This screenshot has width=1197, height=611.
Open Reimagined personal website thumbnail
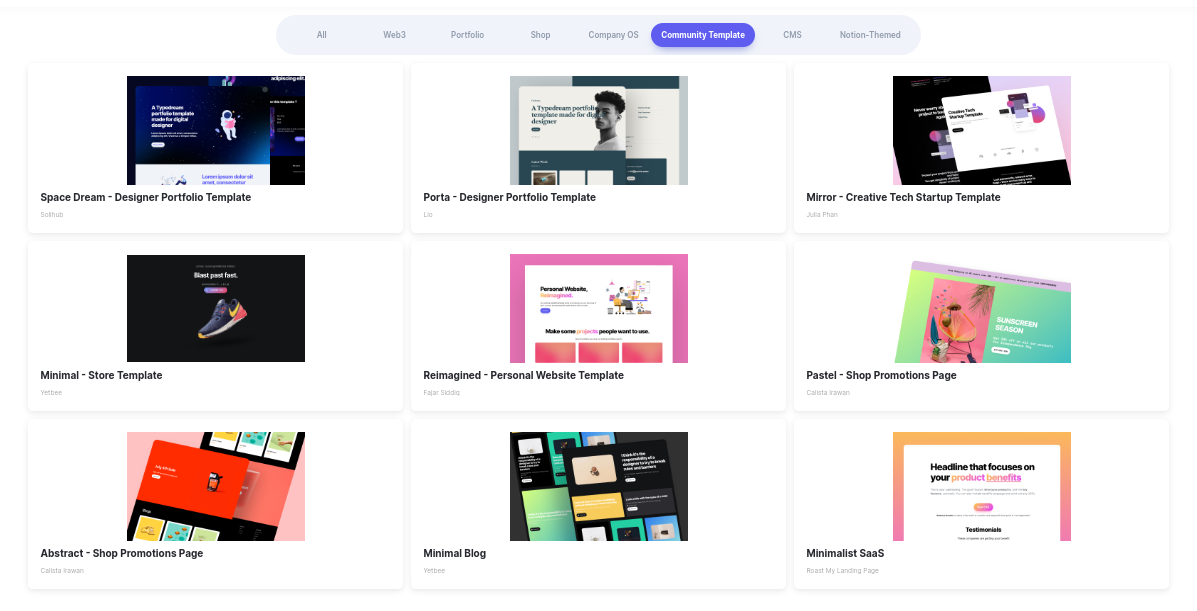click(x=599, y=309)
